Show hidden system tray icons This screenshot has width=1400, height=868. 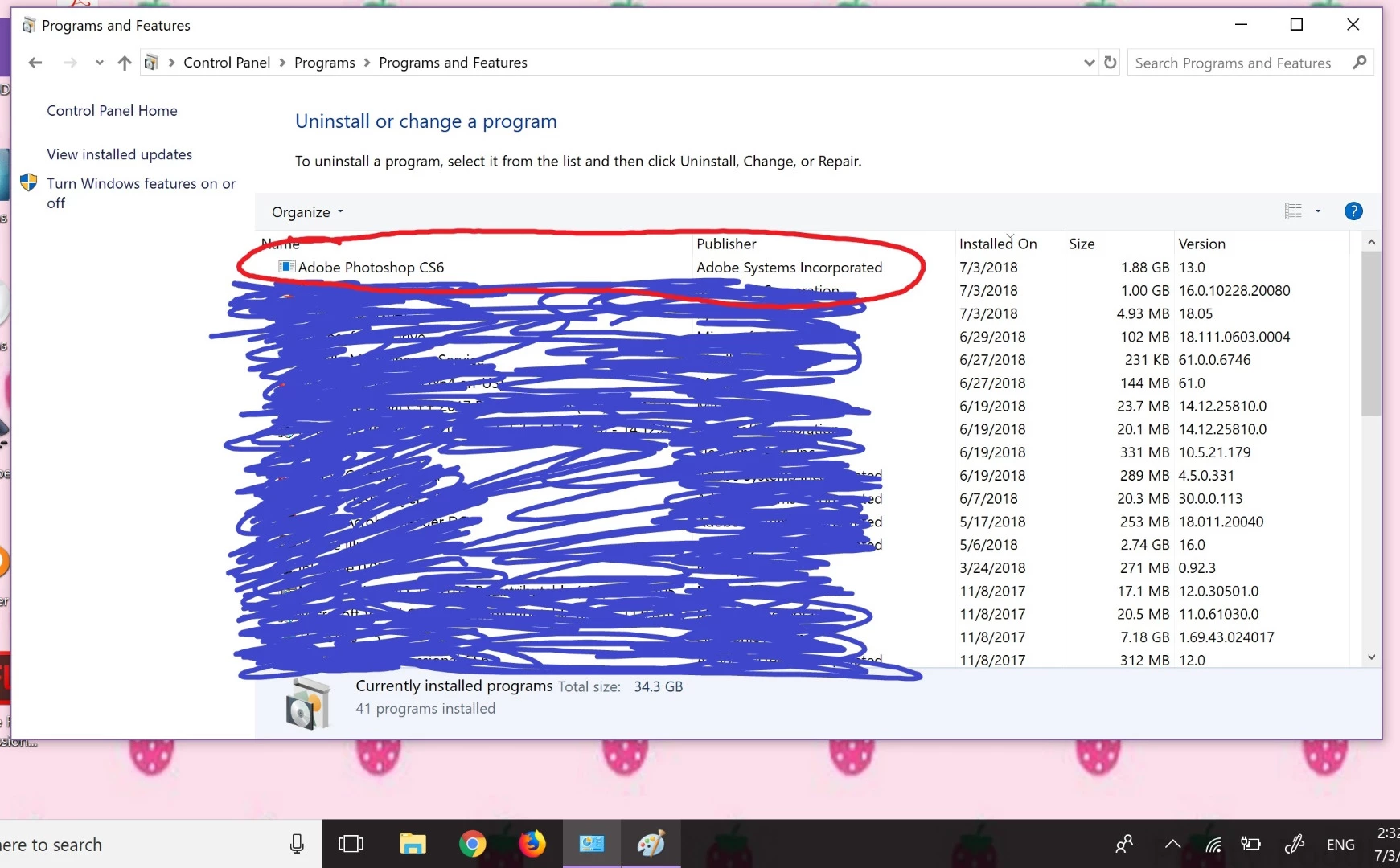(1172, 844)
